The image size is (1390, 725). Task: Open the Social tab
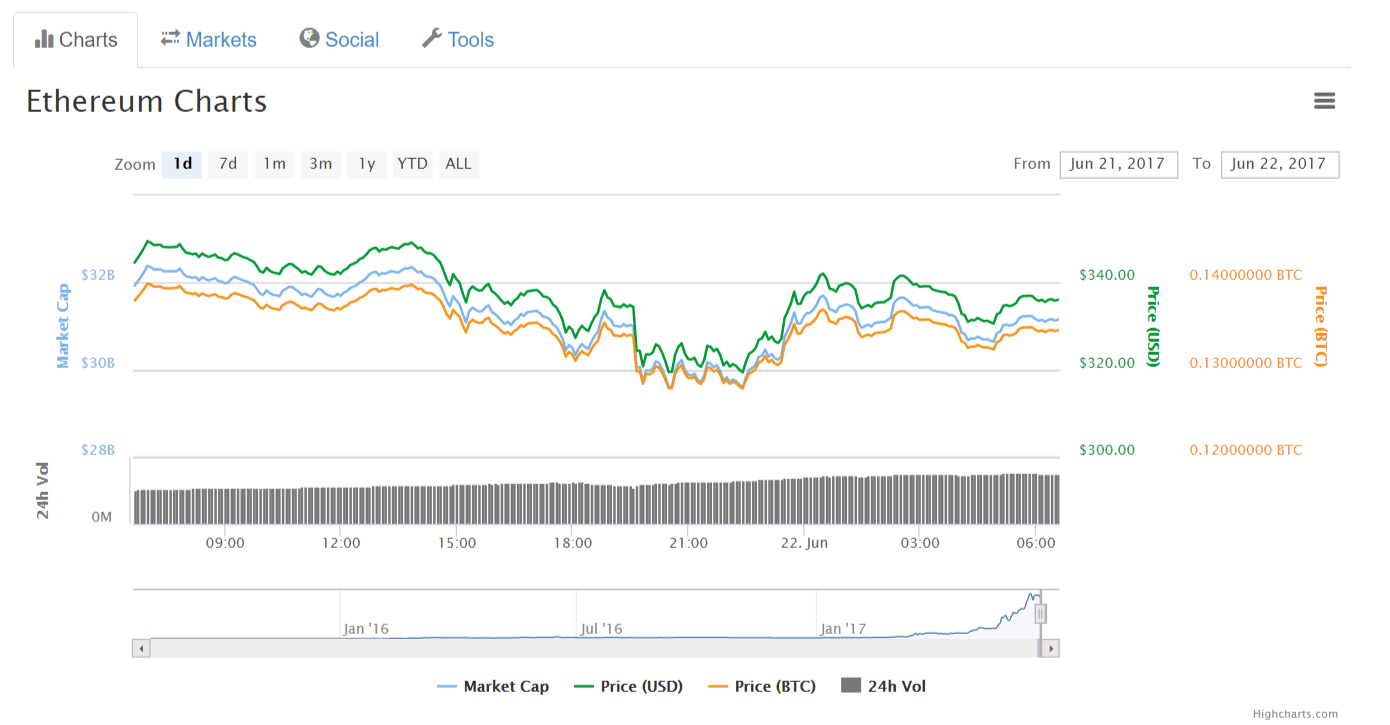[351, 40]
